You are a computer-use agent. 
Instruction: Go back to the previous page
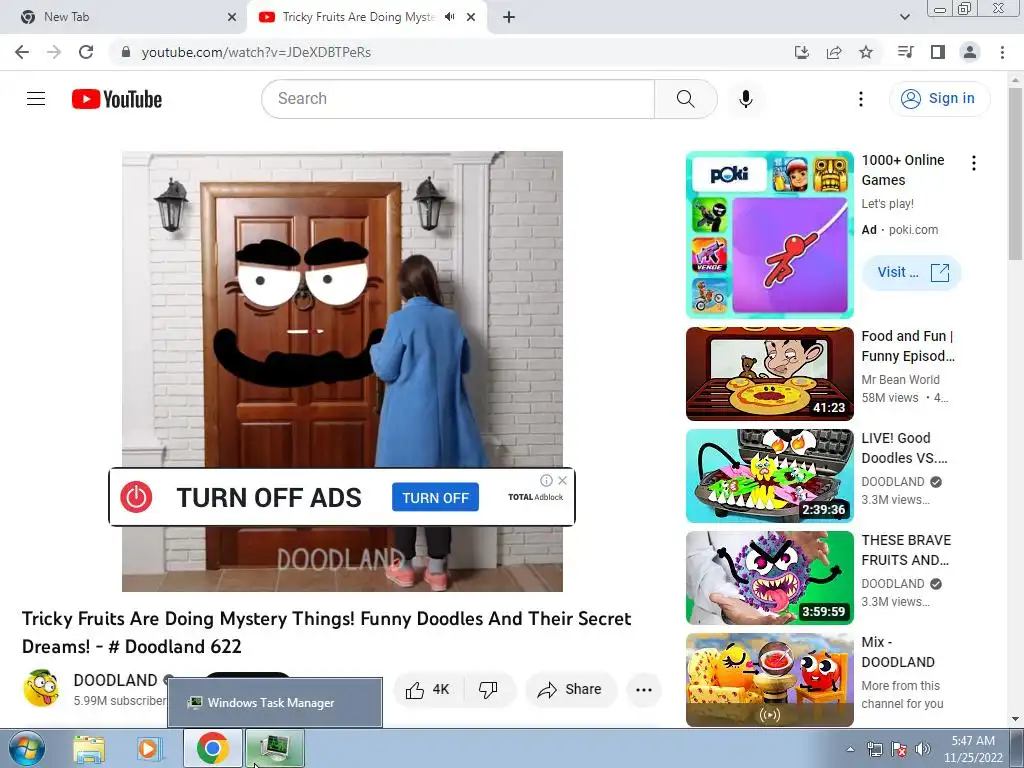pos(22,52)
